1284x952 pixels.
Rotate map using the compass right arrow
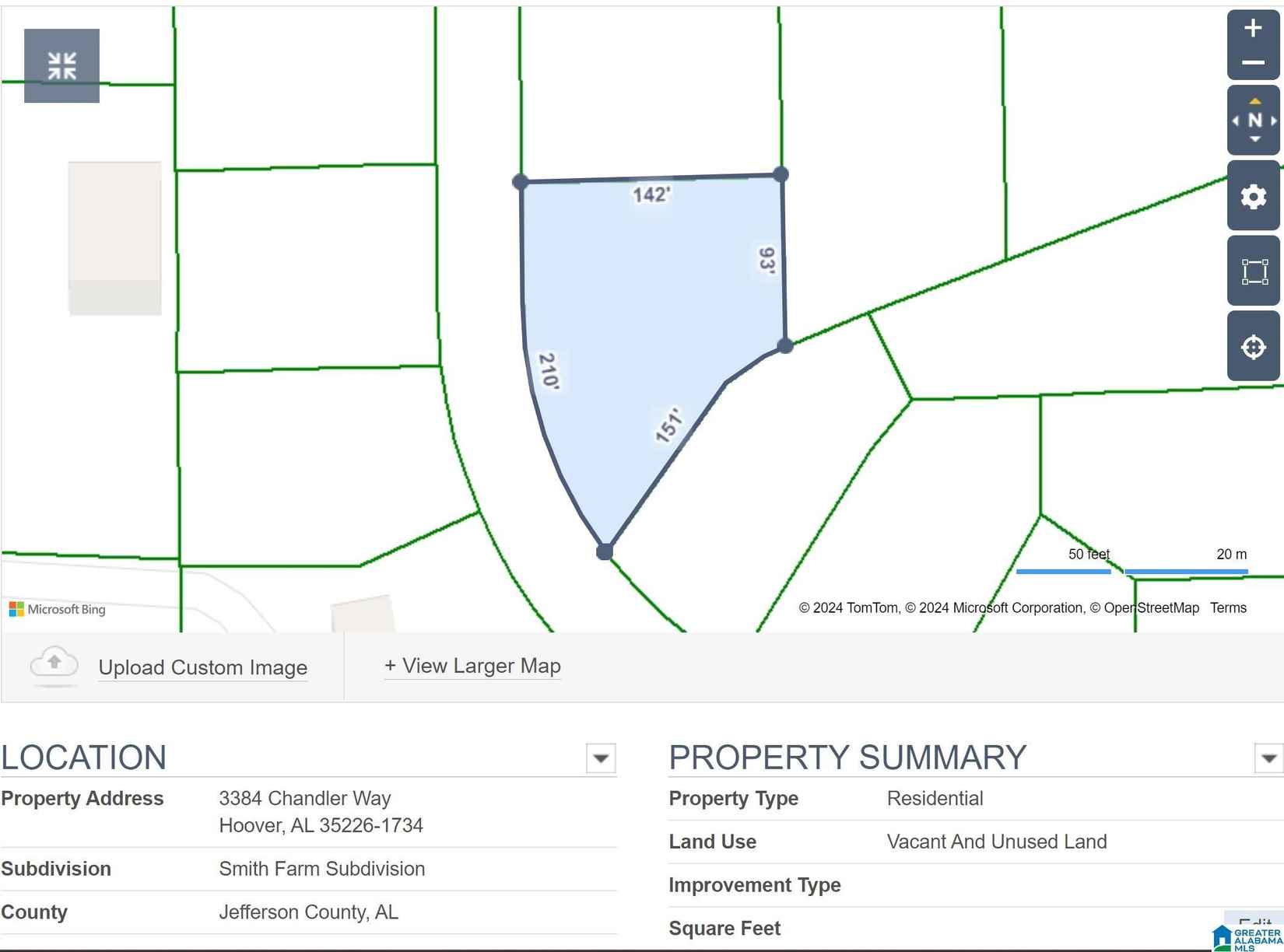pyautogui.click(x=1273, y=121)
